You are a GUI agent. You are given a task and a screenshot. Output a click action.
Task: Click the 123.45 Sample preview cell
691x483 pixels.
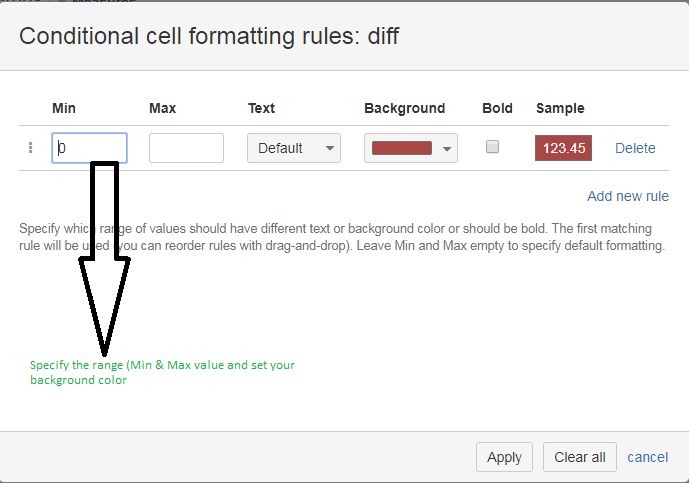(563, 148)
